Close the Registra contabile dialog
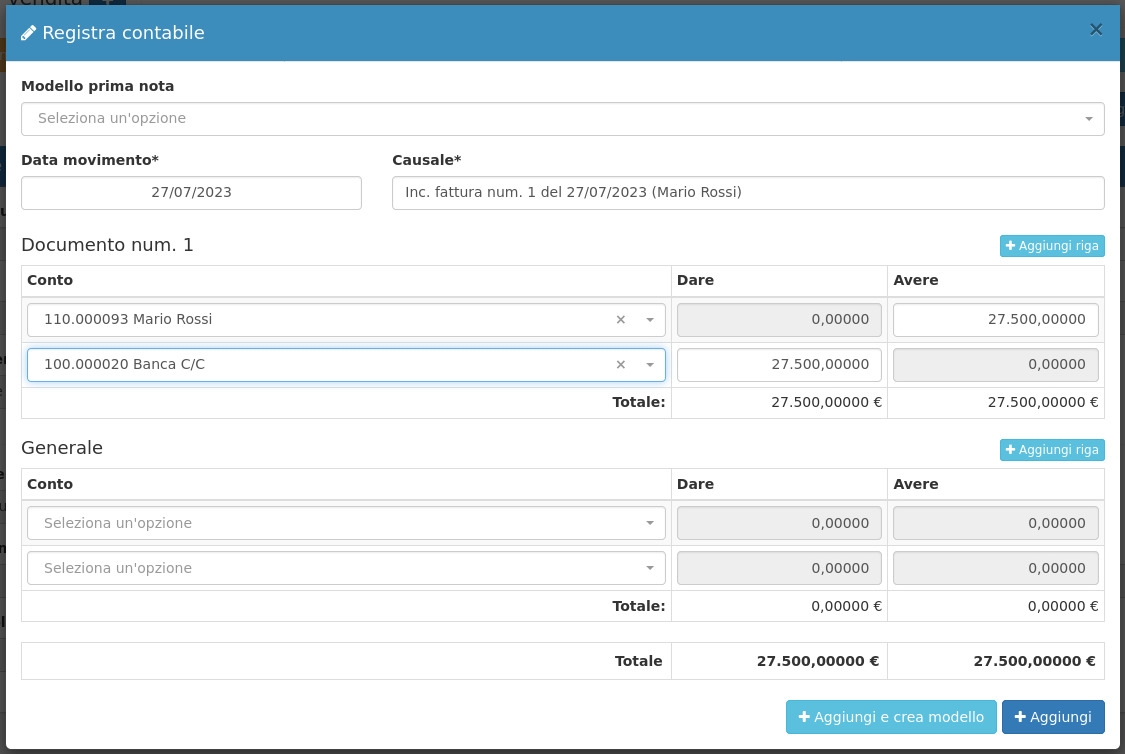The image size is (1125, 754). pos(1096,30)
